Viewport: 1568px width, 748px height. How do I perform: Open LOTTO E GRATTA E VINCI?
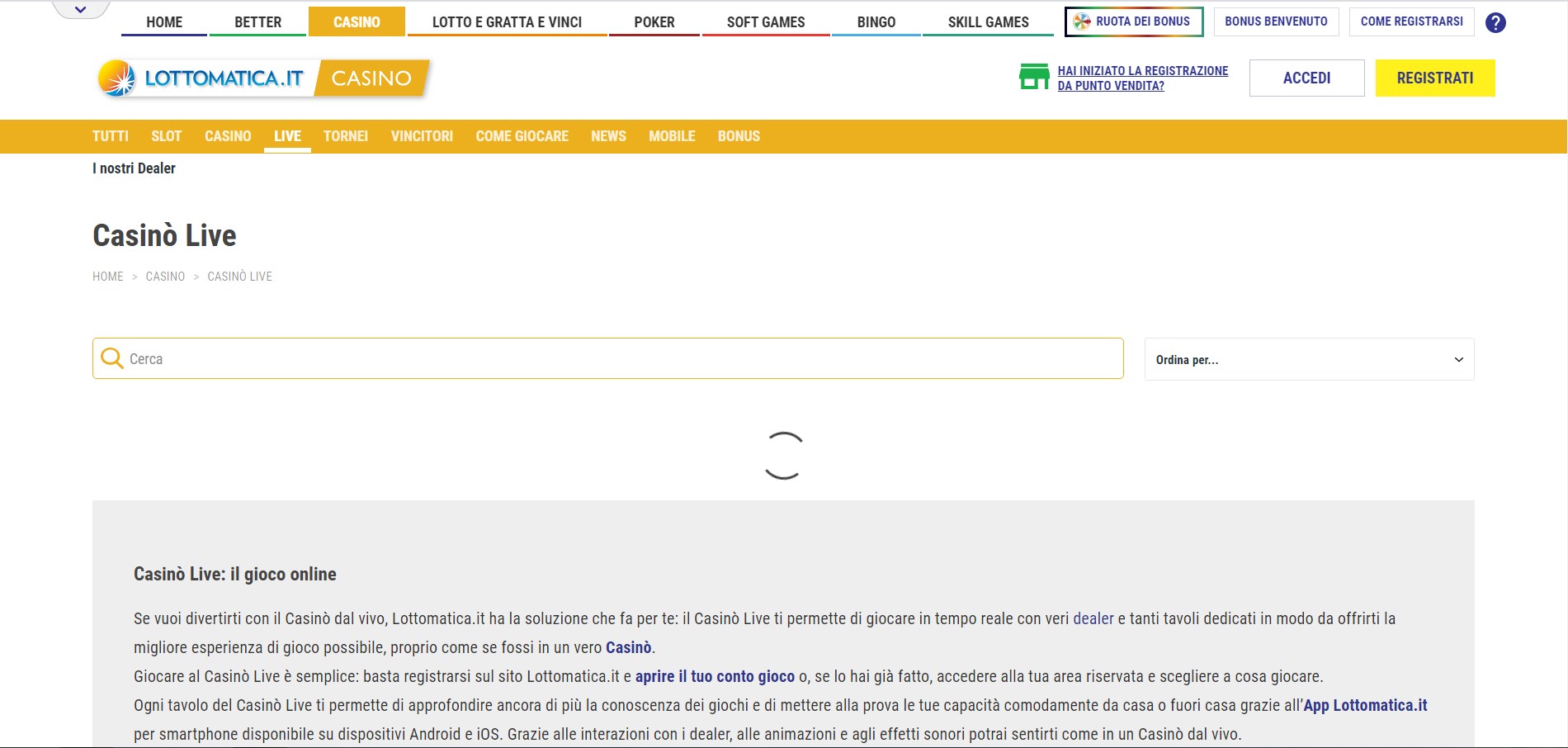coord(507,22)
